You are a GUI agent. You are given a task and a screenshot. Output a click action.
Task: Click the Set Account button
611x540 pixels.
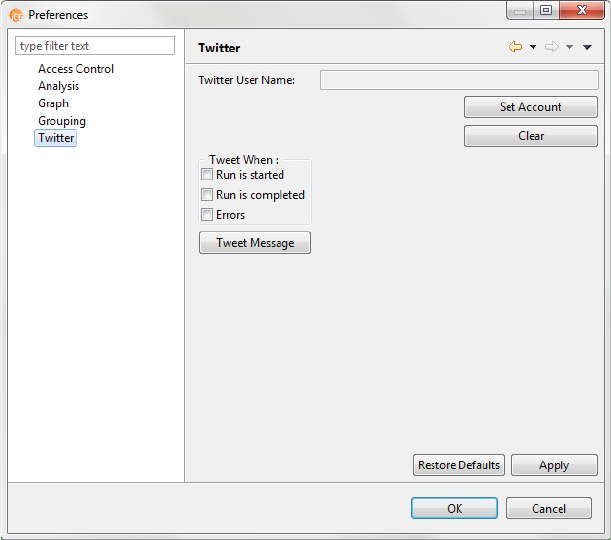531,107
